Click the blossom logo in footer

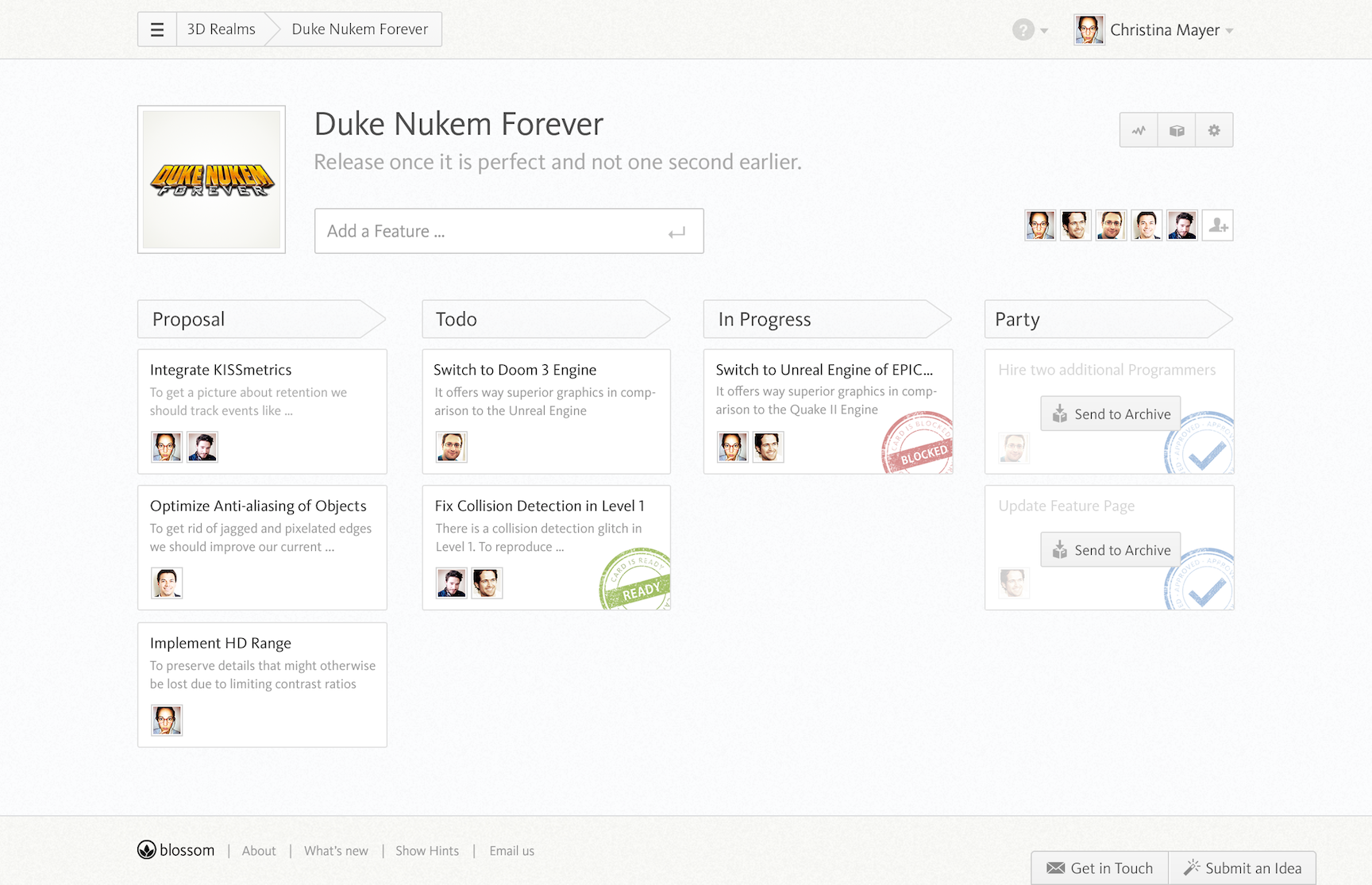tap(176, 850)
